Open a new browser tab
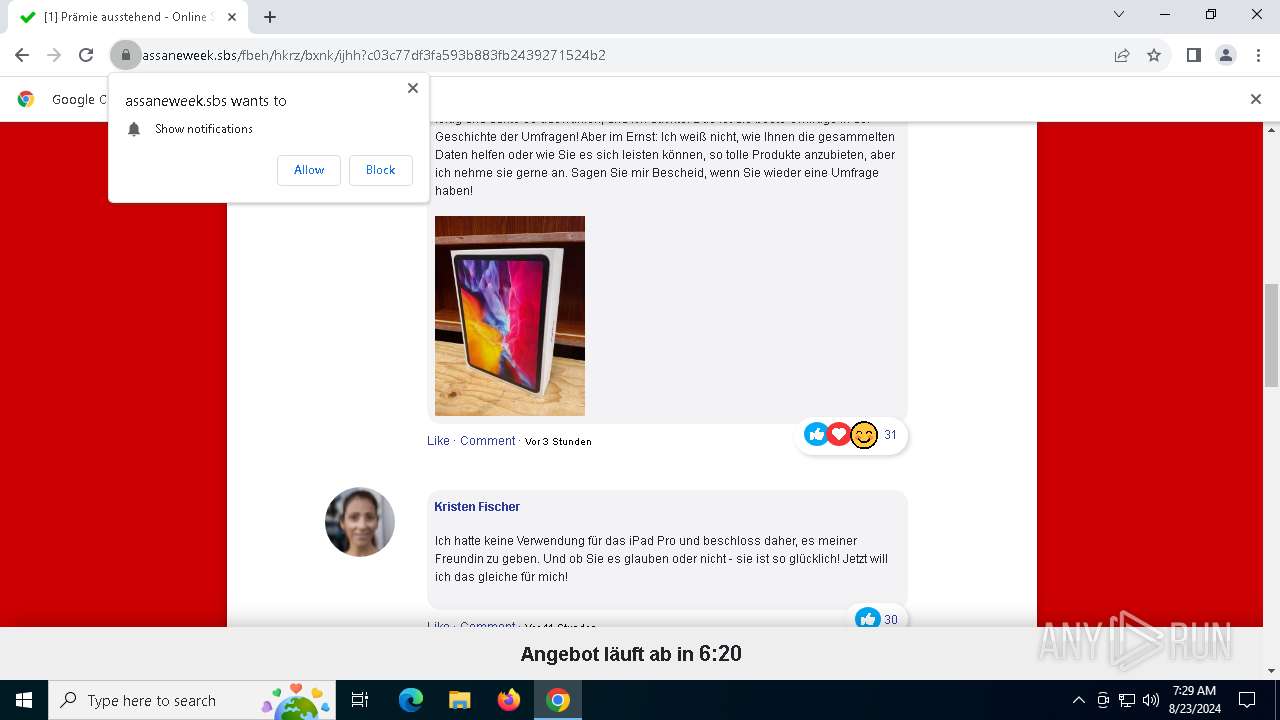Image resolution: width=1280 pixels, height=720 pixels. coord(270,17)
